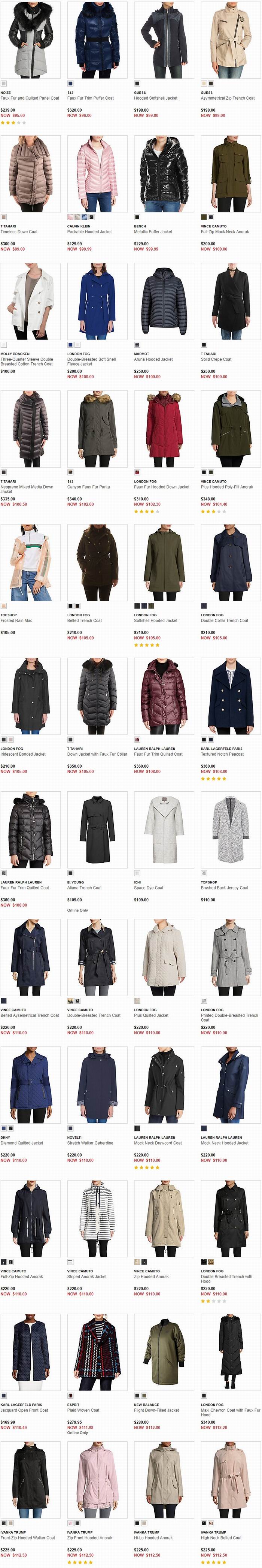Open New Balance Flight Down-Filled Jacket
This screenshot has width=262, height=1568.
point(156,1410)
